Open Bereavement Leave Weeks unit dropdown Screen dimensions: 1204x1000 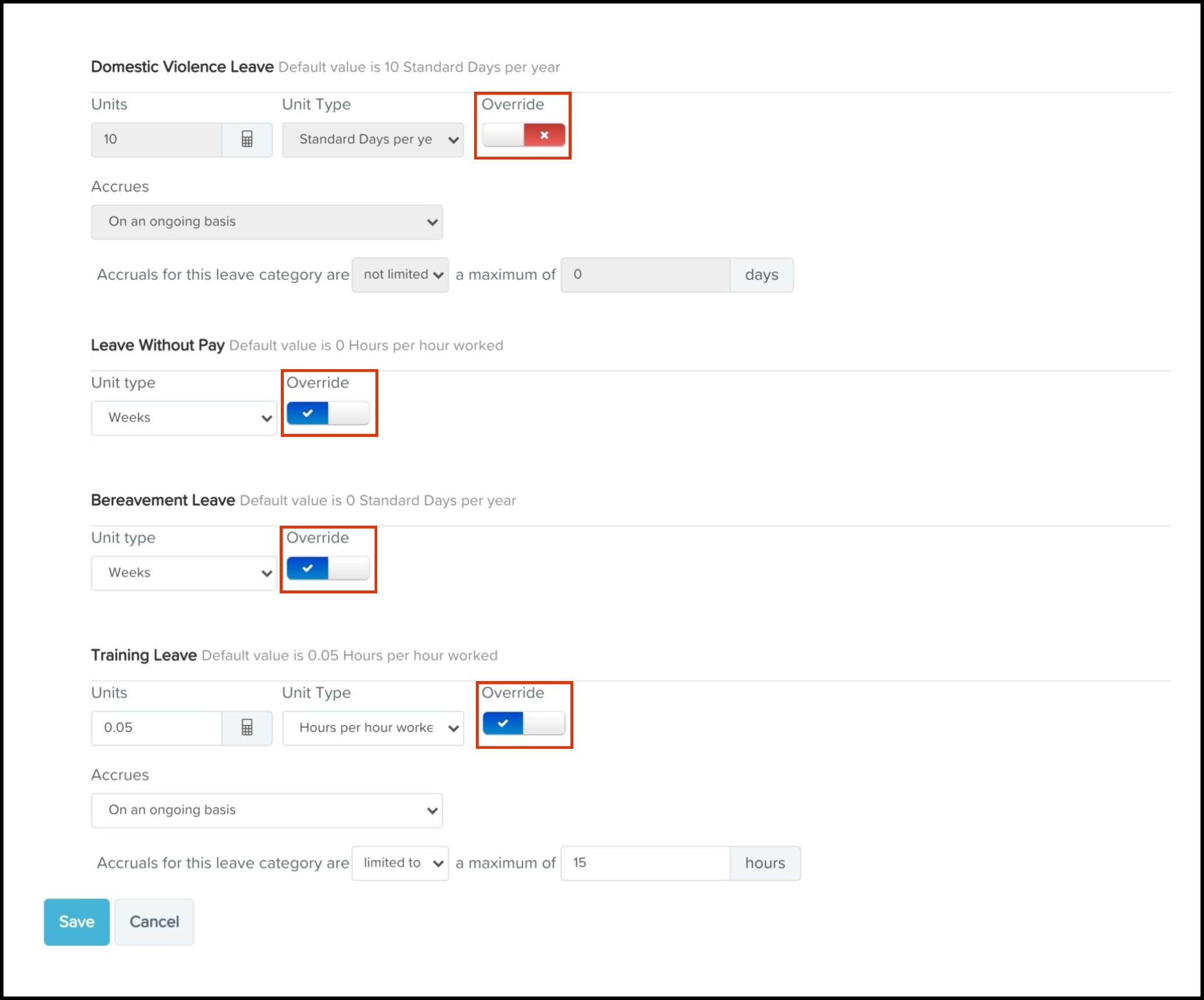pos(184,573)
